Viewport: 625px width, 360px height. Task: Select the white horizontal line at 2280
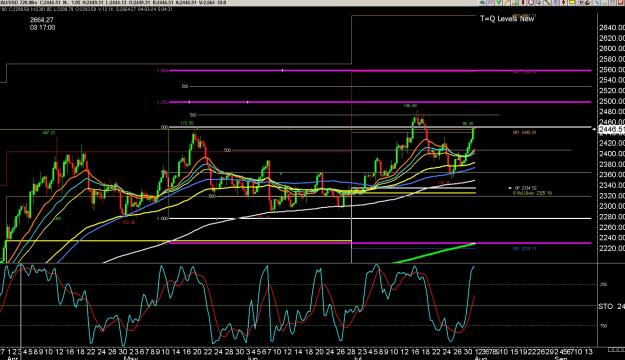click(381, 218)
